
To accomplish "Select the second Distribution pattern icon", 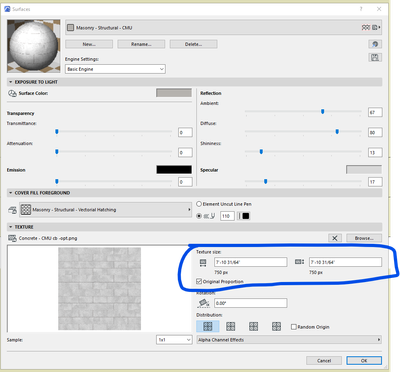I will tap(231, 326).
